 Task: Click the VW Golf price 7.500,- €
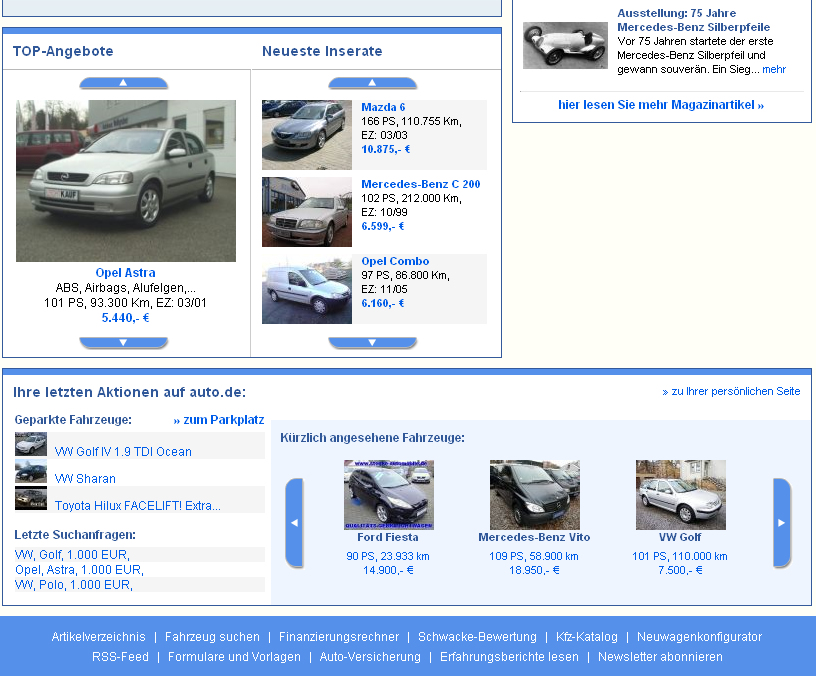pos(680,570)
